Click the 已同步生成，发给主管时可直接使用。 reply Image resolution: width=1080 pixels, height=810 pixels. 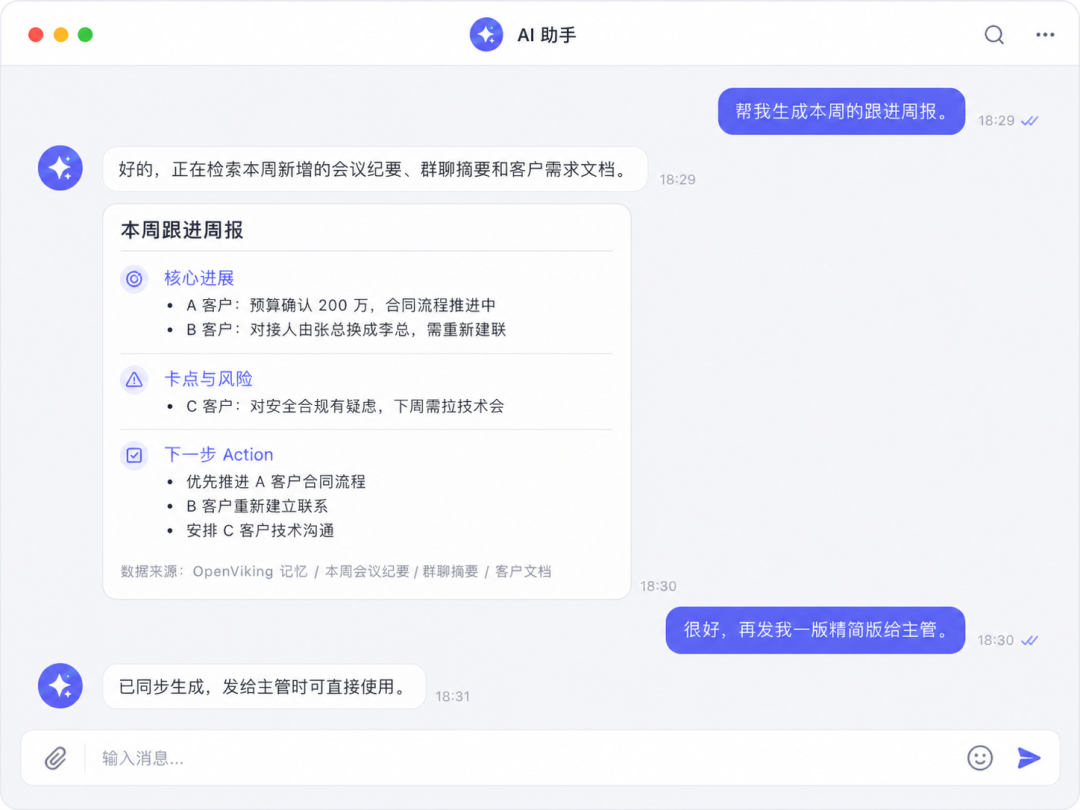[264, 687]
